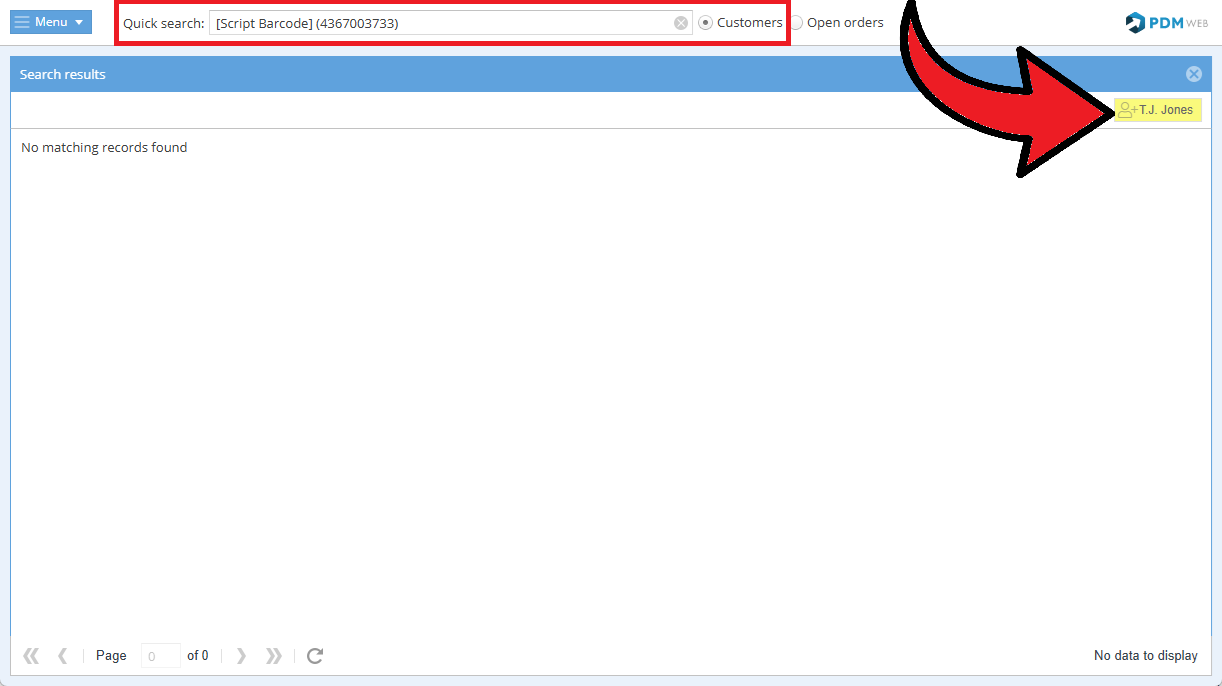Close the Search results panel
The width and height of the screenshot is (1222, 686).
[1193, 74]
